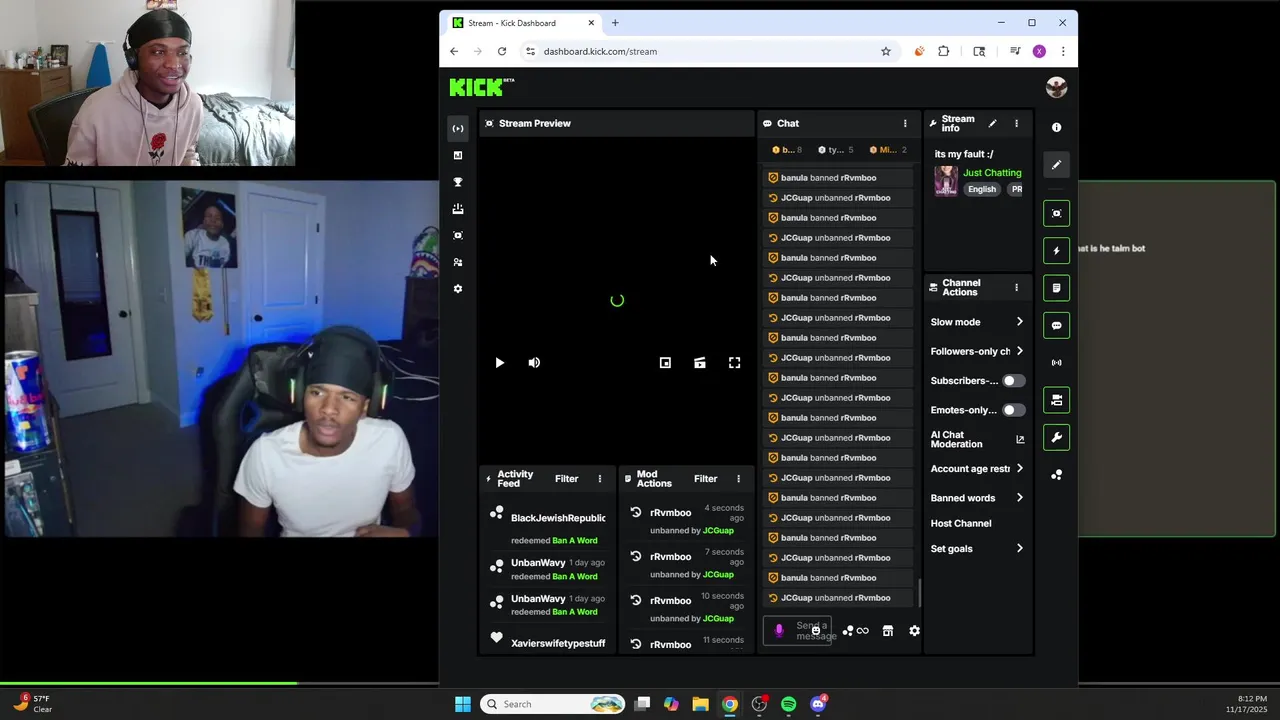Viewport: 1280px width, 720px height.
Task: Open Just Chatting category link
Action: click(992, 173)
